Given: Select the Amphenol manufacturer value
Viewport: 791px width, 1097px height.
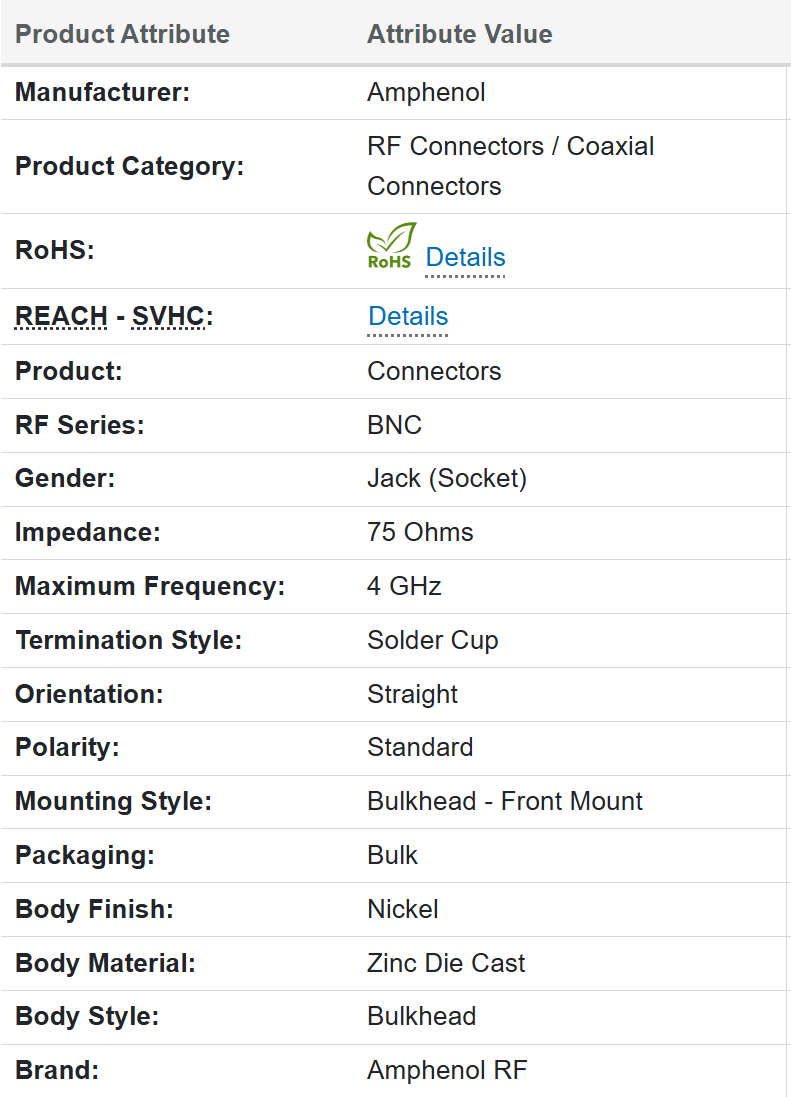Looking at the screenshot, I should pyautogui.click(x=426, y=92).
